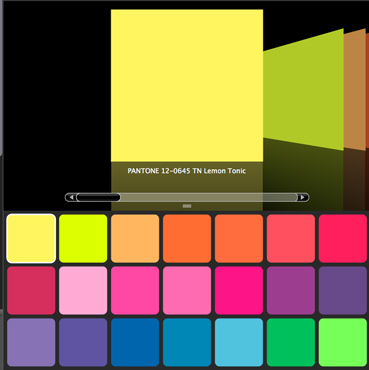
Task: Select the lime green card beside Lemon Tonic
Action: coord(303,90)
